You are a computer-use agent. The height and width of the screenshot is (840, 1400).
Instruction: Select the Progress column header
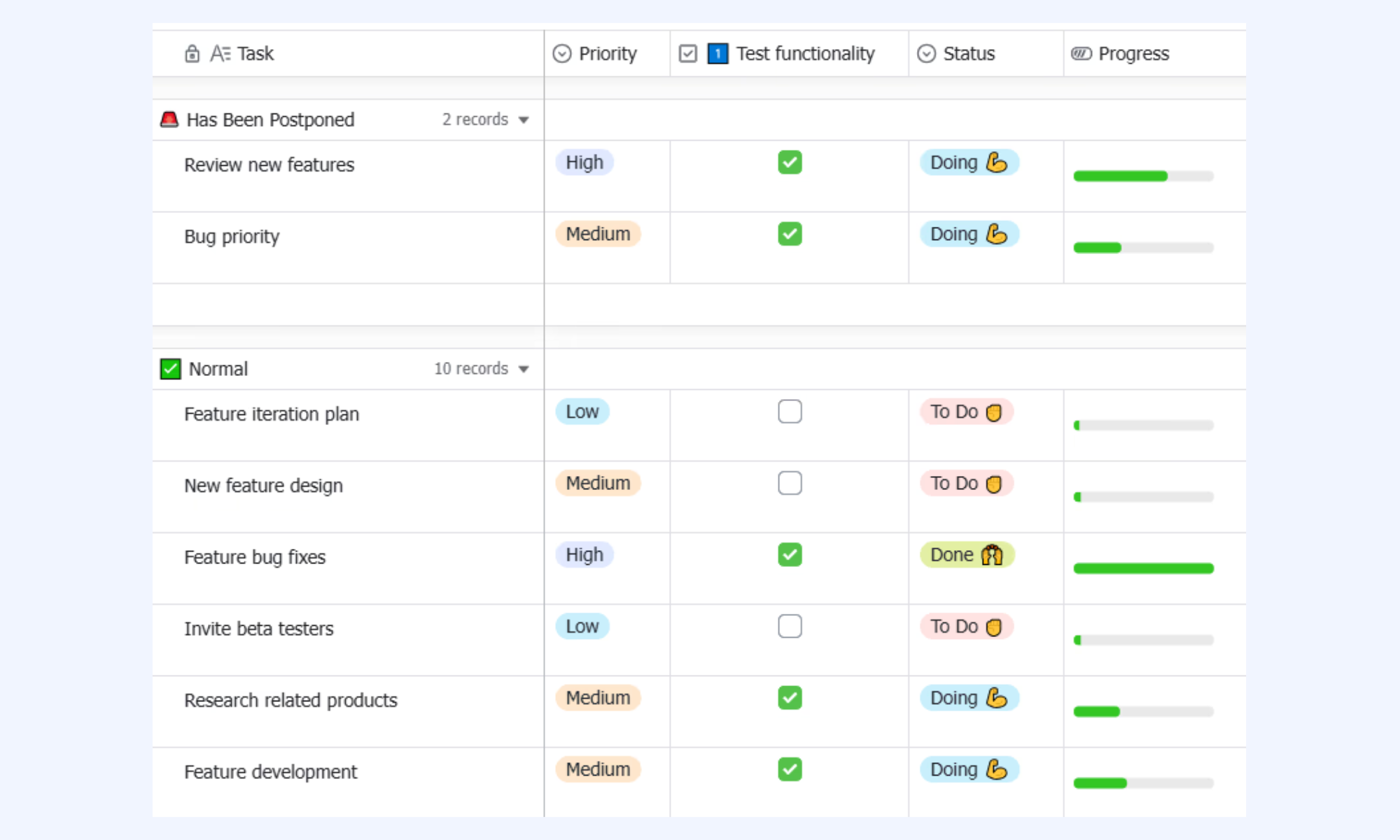(1155, 54)
